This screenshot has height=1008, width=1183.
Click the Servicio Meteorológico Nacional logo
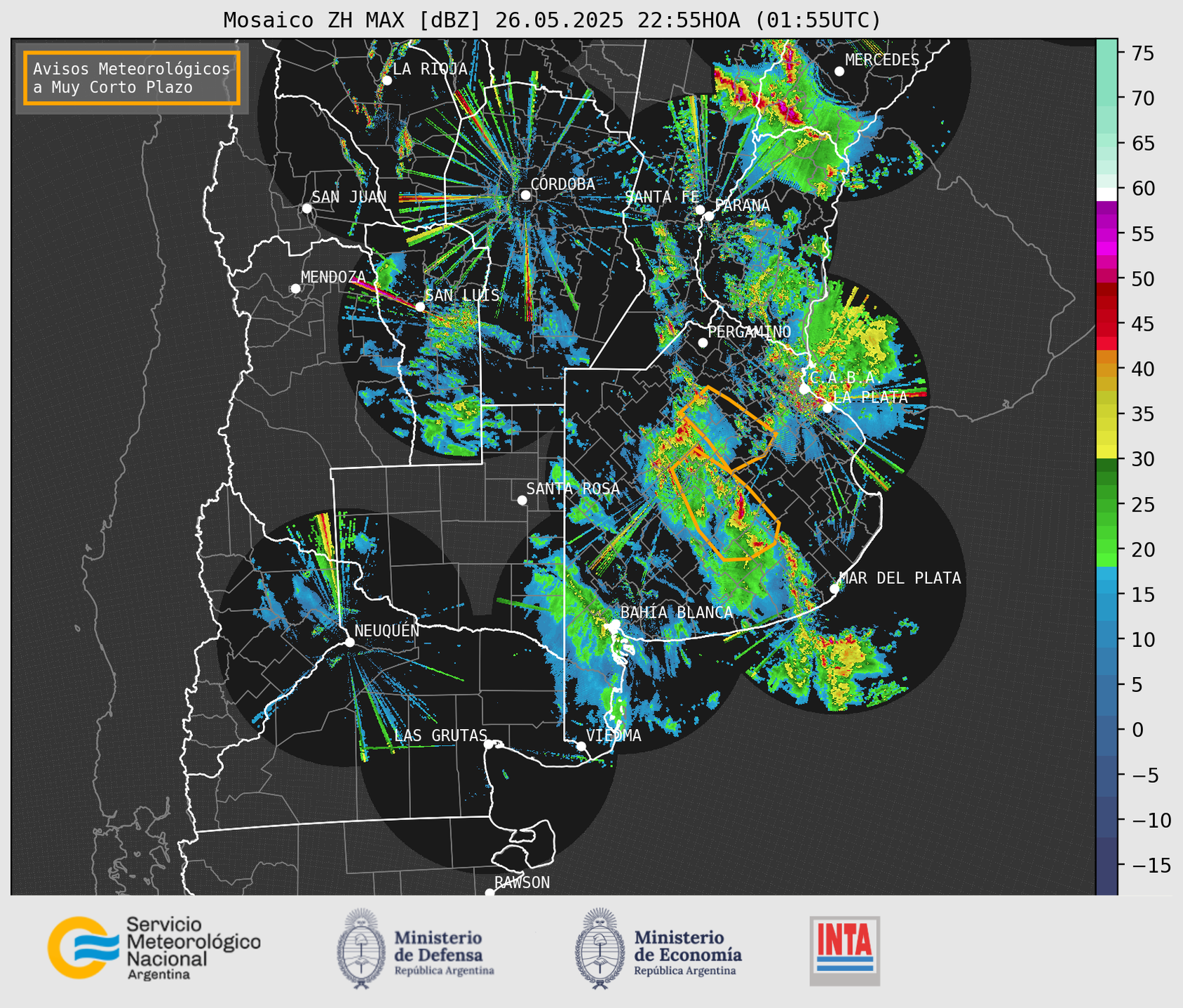154,948
